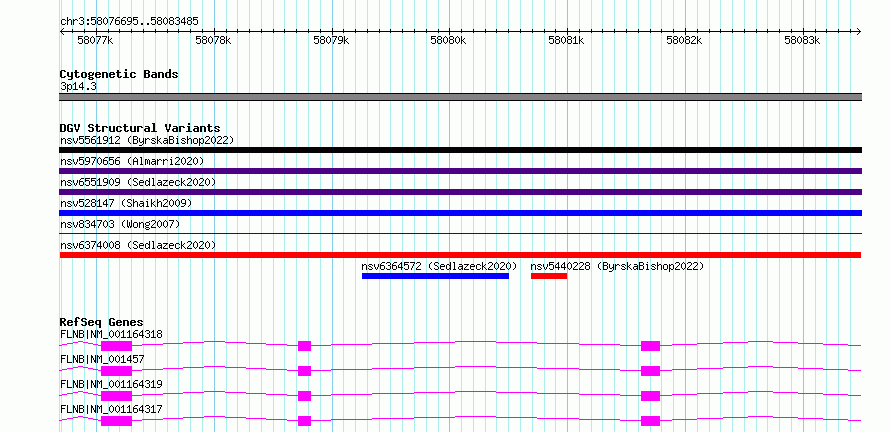Select the gray 3p14.3 cytogenetic band bar
The height and width of the screenshot is (432, 890).
[460, 97]
